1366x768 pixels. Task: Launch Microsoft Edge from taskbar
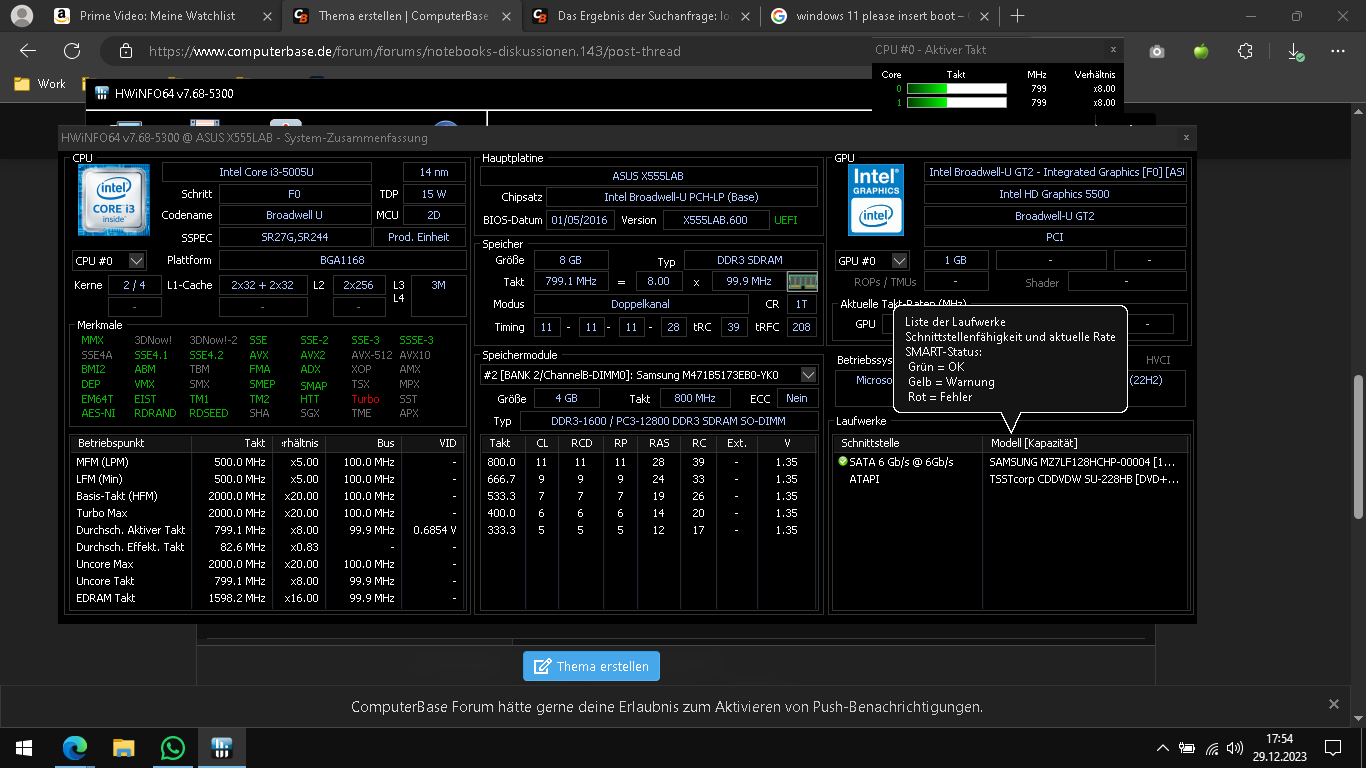(x=74, y=747)
